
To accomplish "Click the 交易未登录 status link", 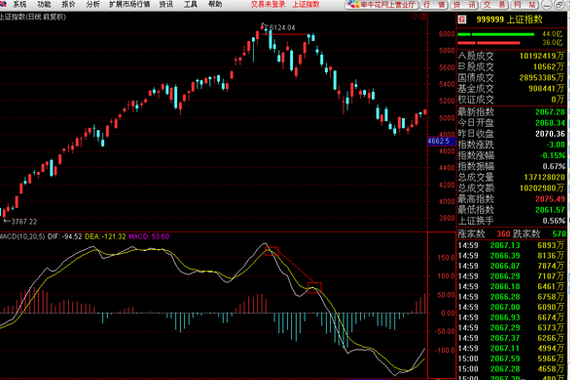I will pyautogui.click(x=268, y=4).
